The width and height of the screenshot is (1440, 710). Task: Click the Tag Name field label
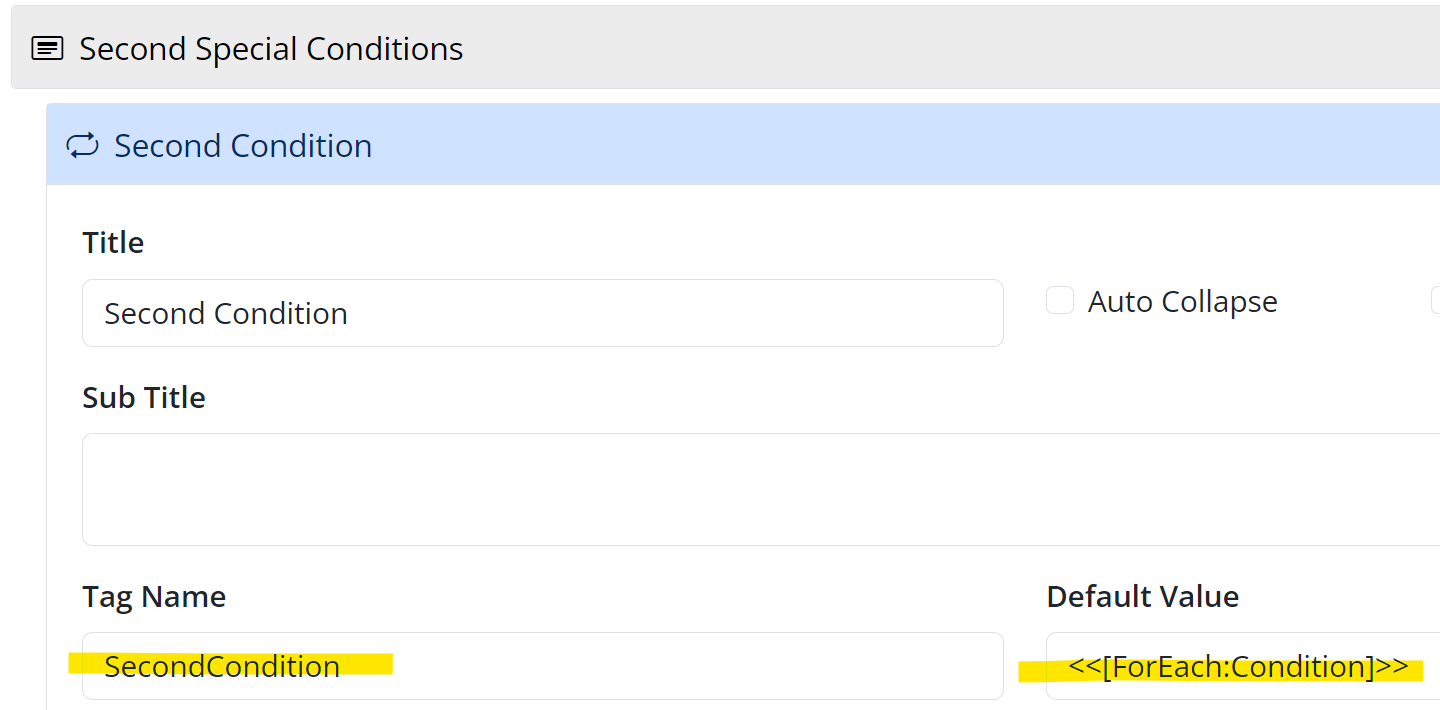click(x=154, y=597)
